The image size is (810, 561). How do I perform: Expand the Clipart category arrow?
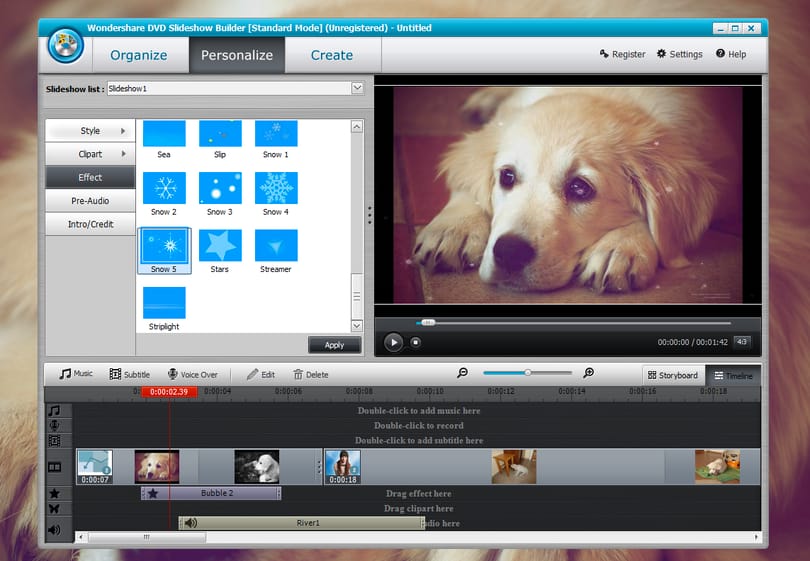(123, 154)
